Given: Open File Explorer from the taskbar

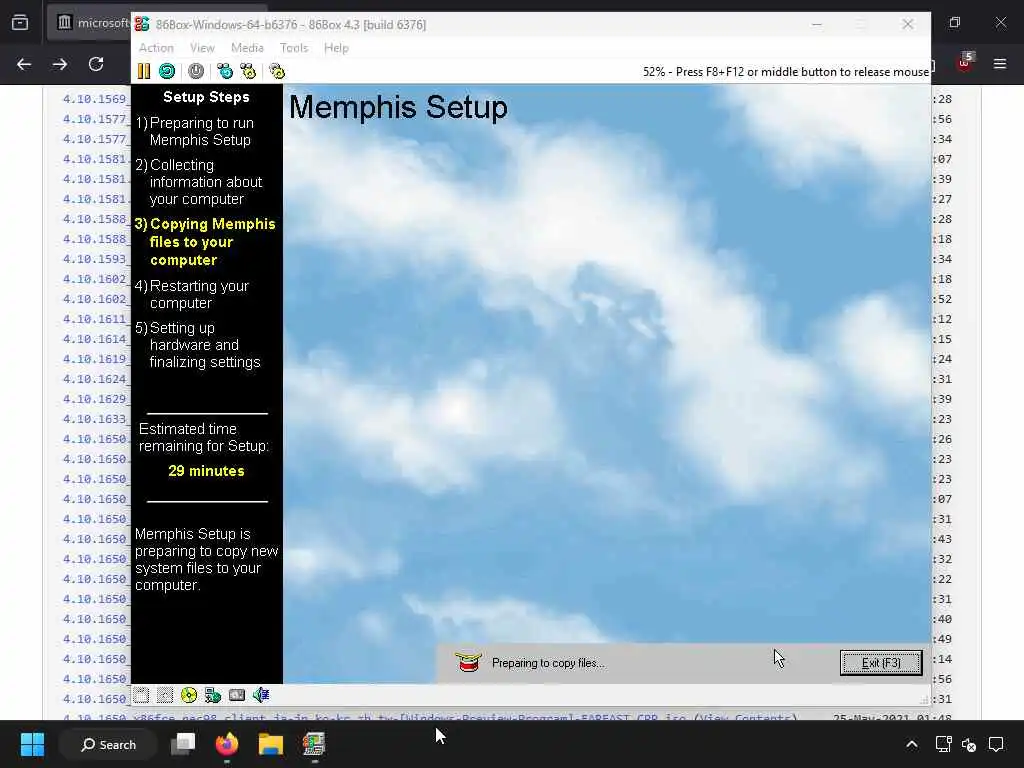Looking at the screenshot, I should click(270, 744).
